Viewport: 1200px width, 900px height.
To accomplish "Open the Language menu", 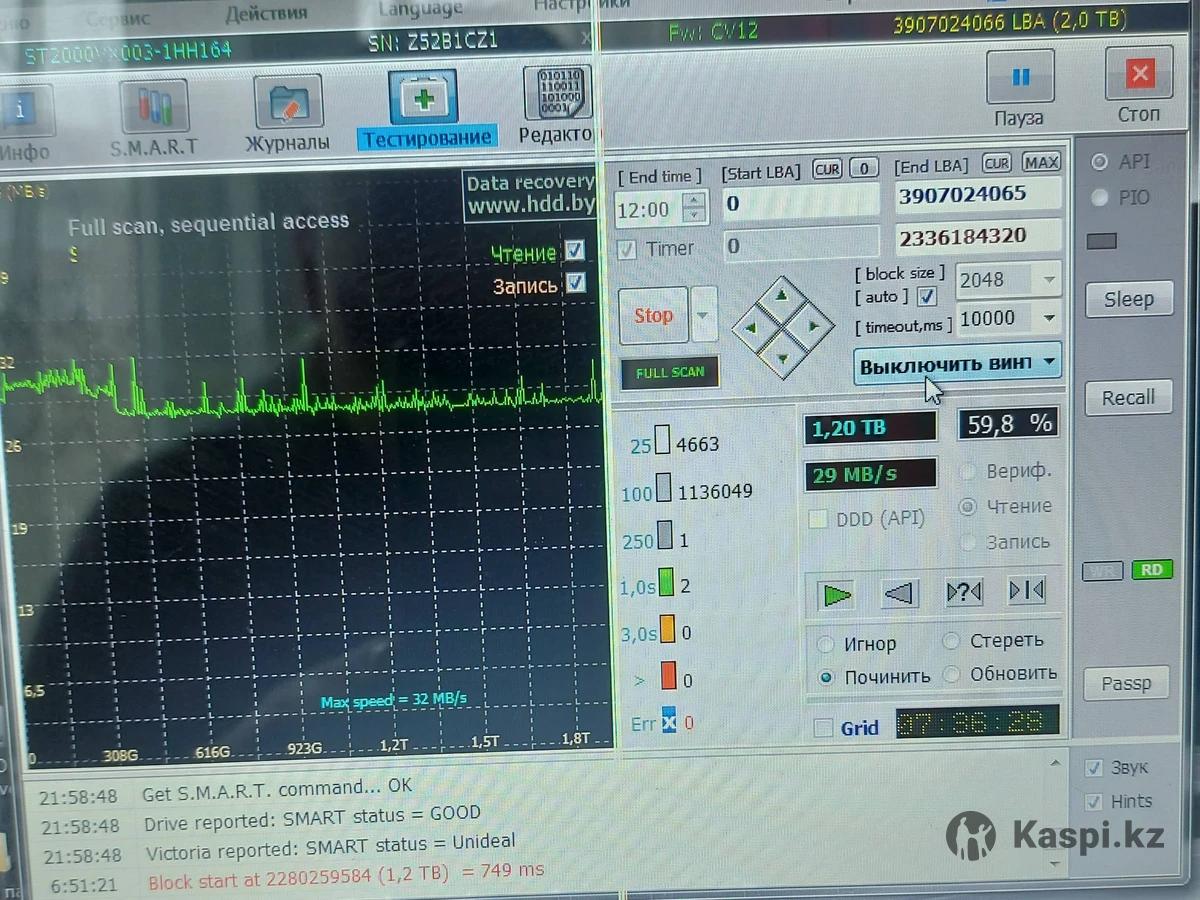I will [x=420, y=10].
